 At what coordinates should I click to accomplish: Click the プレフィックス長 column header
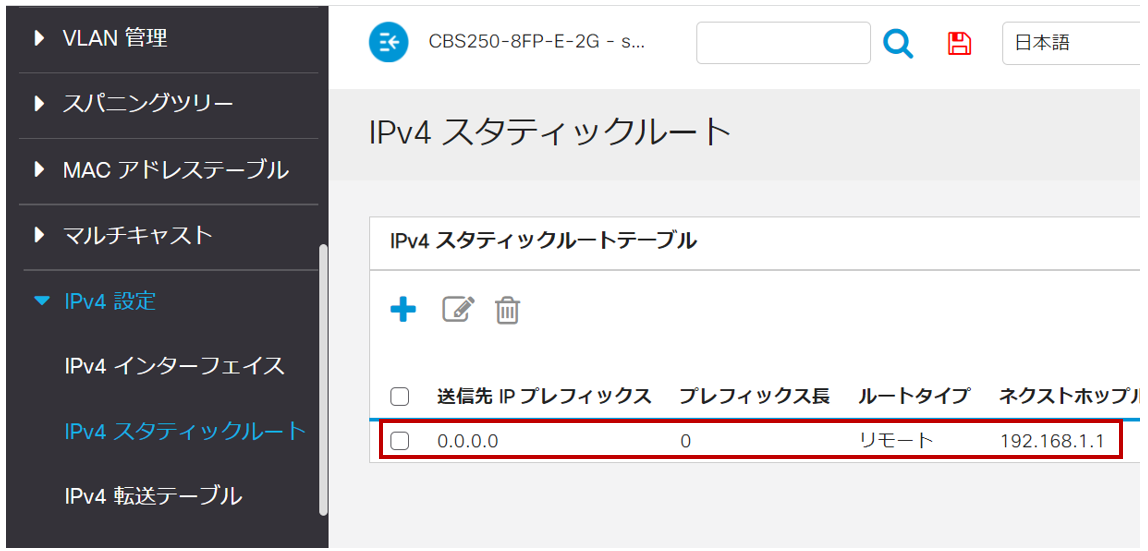pyautogui.click(x=754, y=397)
